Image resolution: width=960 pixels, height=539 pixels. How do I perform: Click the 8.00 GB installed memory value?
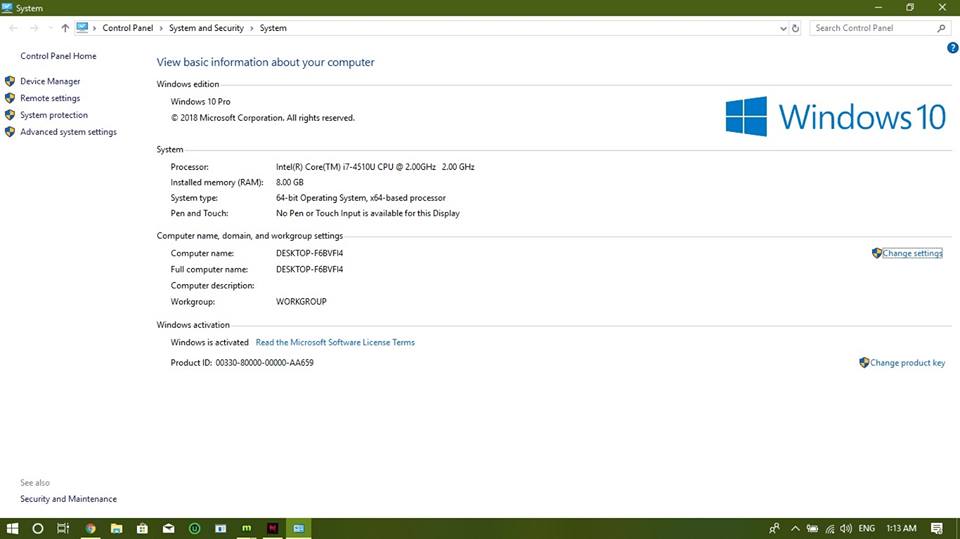pyautogui.click(x=290, y=183)
